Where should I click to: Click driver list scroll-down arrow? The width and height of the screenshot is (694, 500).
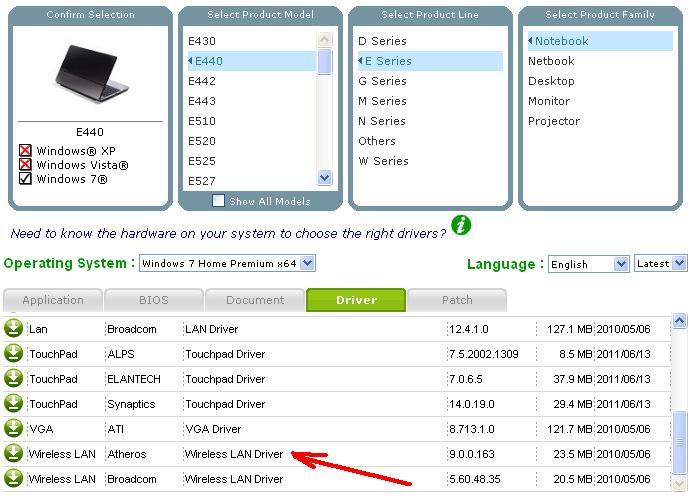(x=679, y=483)
